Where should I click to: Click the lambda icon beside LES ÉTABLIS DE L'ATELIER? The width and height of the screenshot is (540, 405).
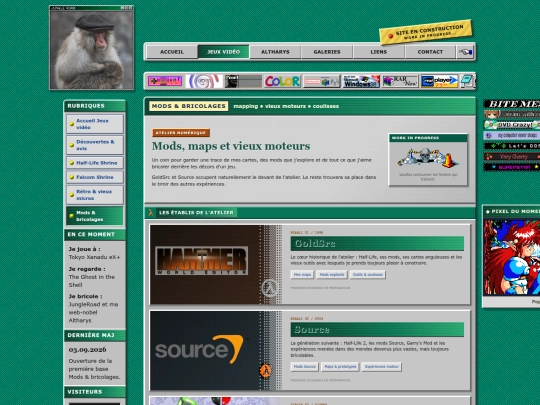[x=151, y=212]
